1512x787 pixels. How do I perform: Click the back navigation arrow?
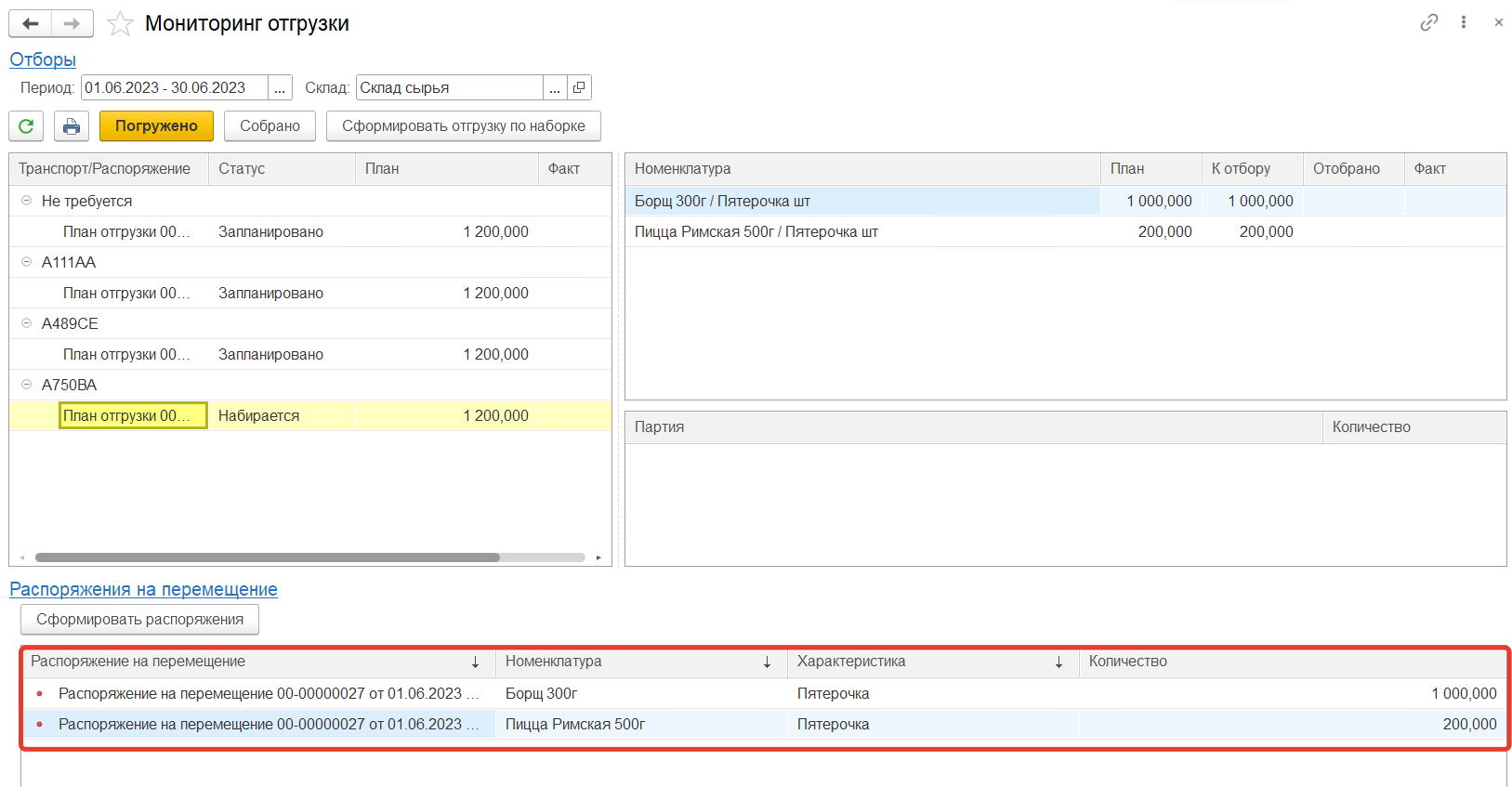click(30, 23)
